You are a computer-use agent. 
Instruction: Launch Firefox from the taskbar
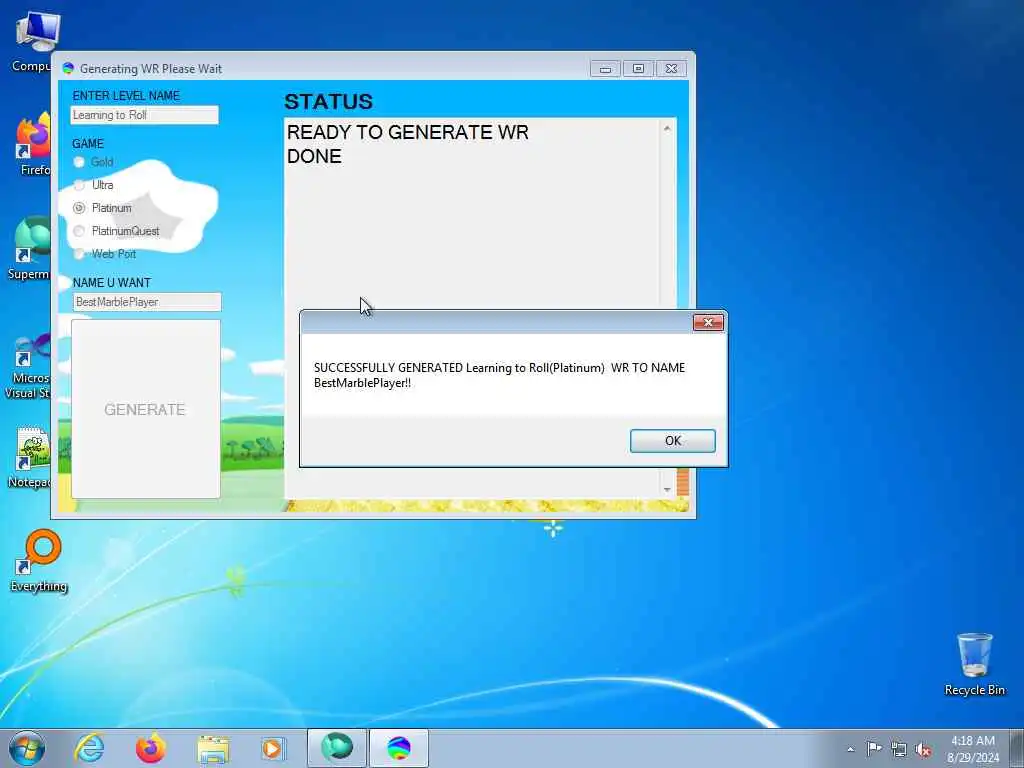pyautogui.click(x=150, y=748)
